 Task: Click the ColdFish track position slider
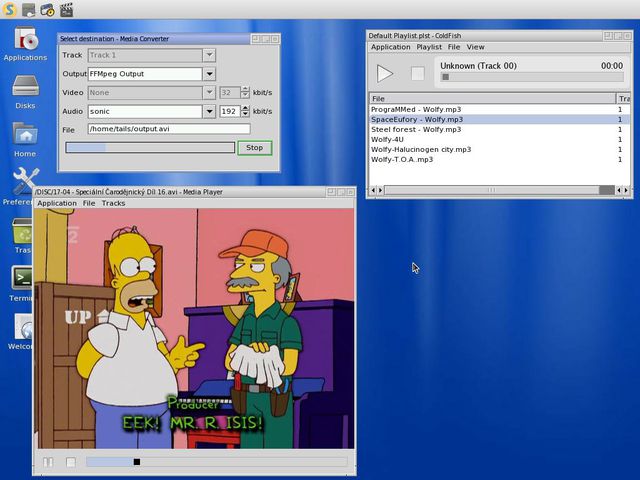point(532,77)
